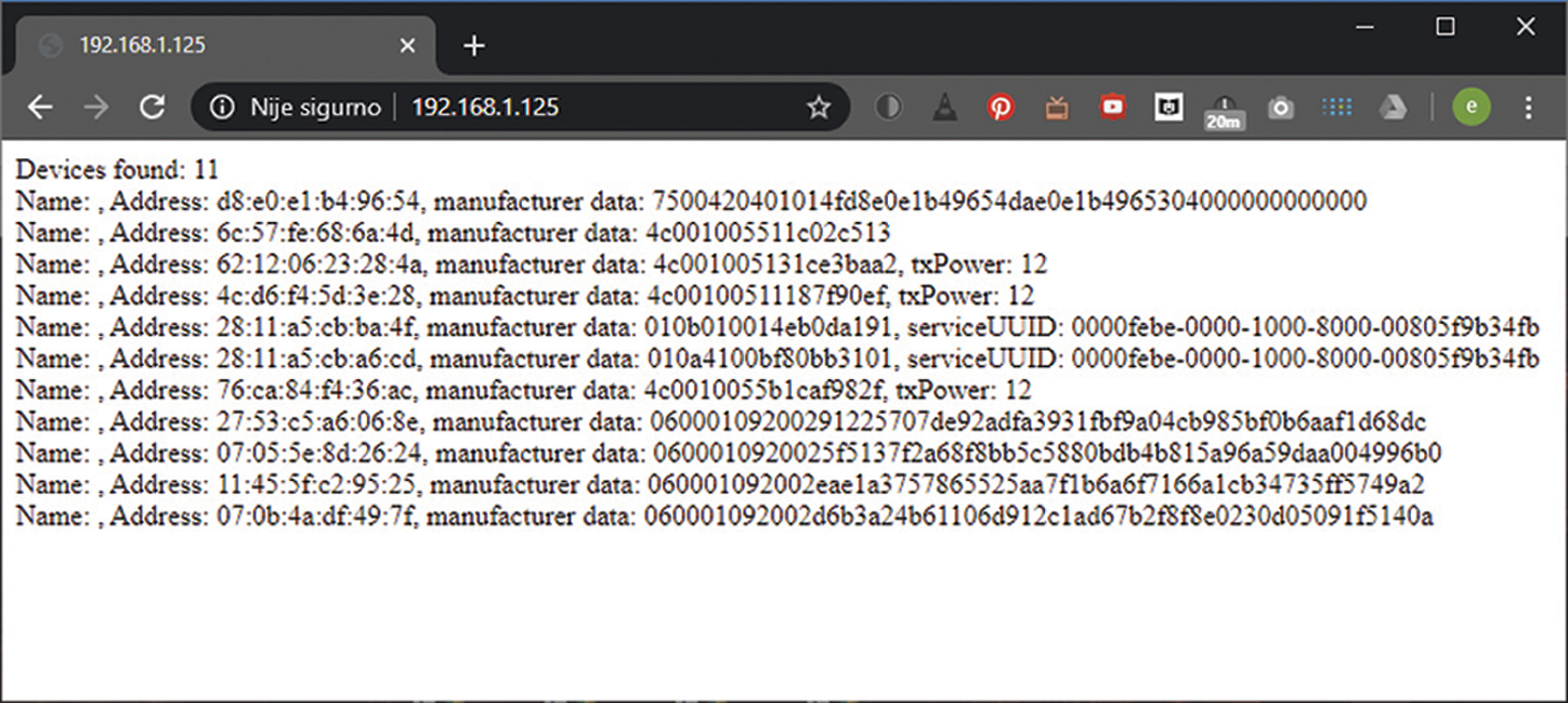Close the 192.168.1.125 tab
Viewport: 1568px width, 703px height.
(x=408, y=45)
